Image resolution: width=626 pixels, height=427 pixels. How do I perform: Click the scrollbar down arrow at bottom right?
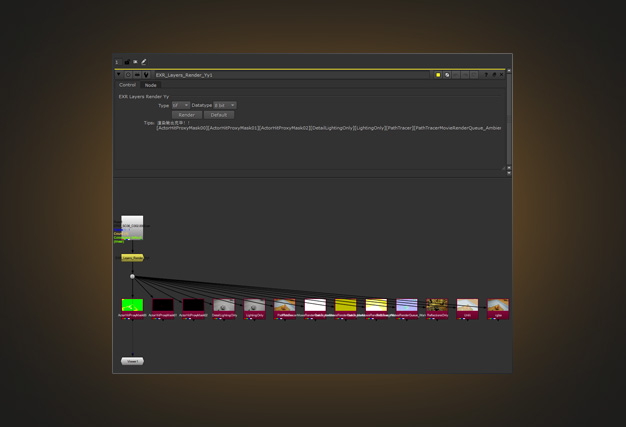coord(509,173)
